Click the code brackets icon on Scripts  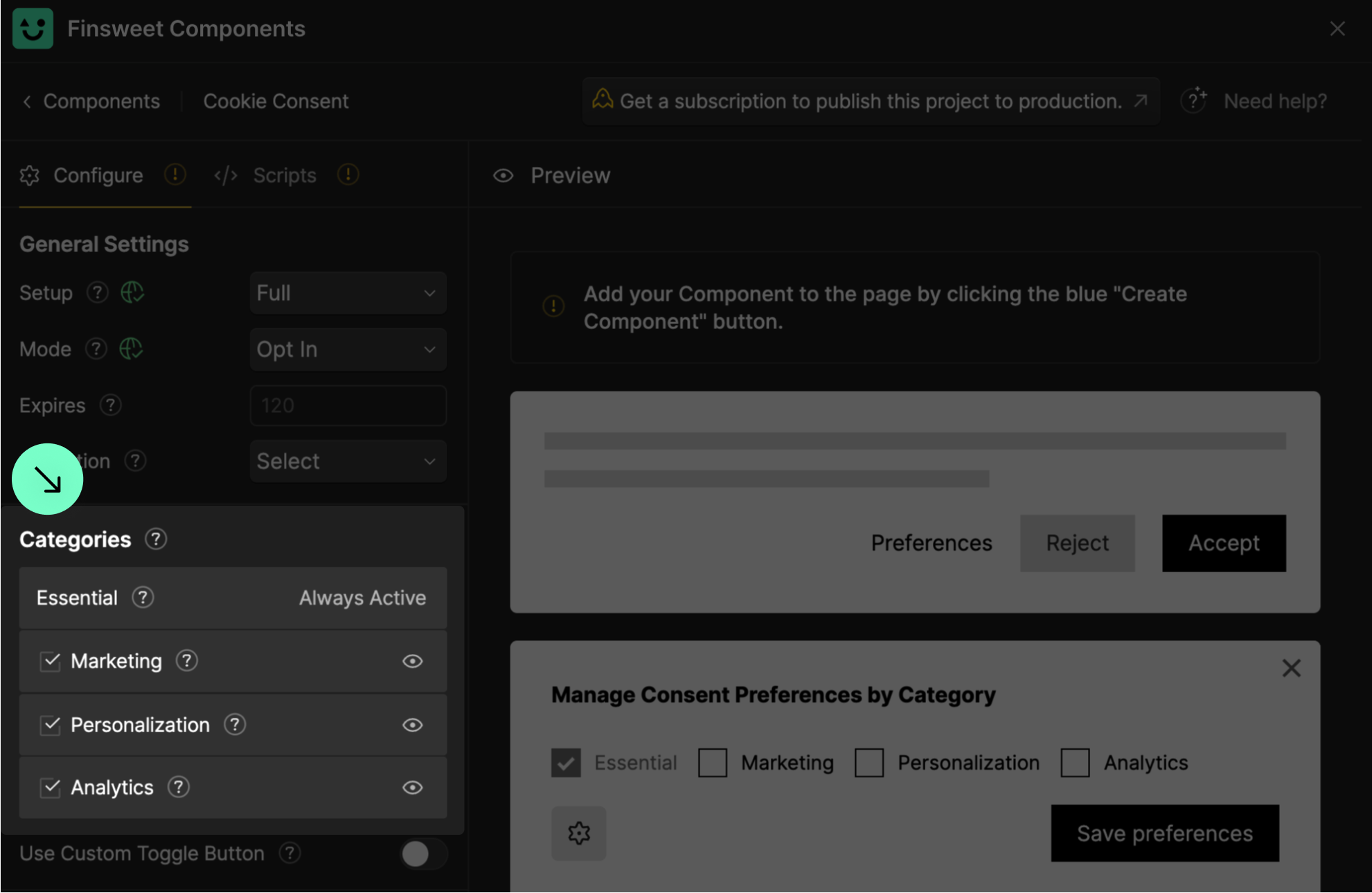tap(226, 175)
